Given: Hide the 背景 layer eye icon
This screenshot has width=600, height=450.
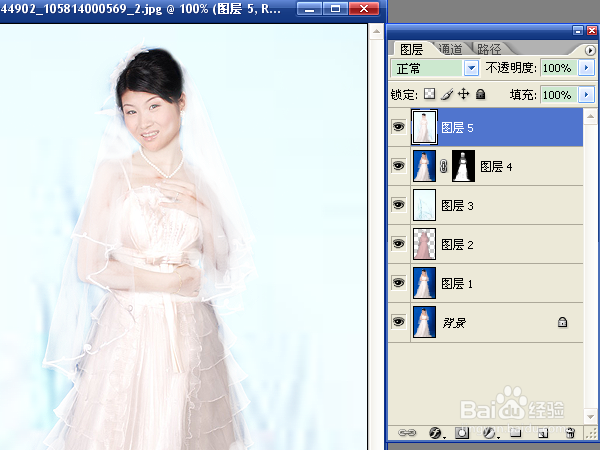Looking at the screenshot, I should [x=398, y=322].
